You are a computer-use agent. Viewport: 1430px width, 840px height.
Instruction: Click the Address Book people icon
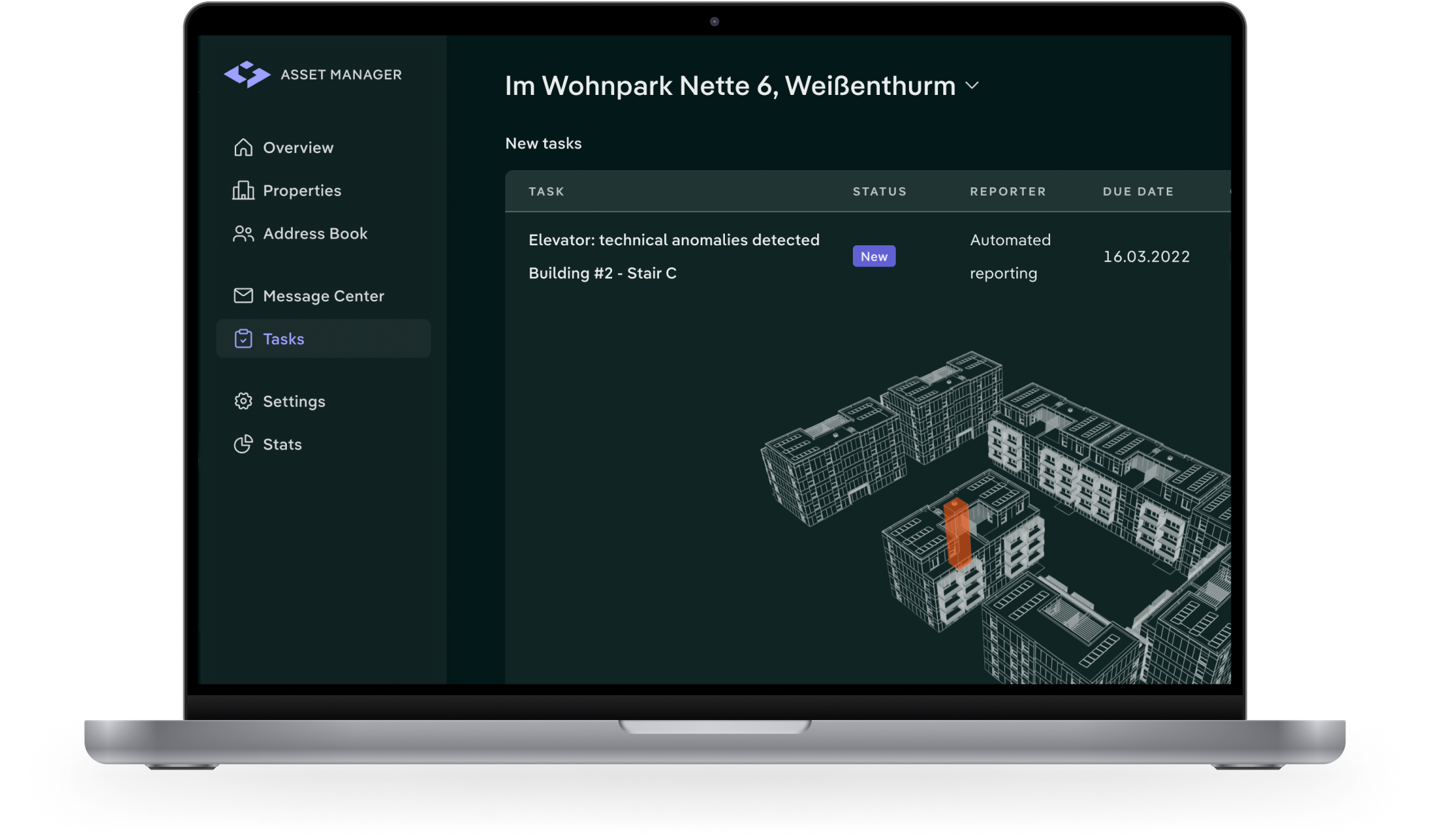click(243, 233)
